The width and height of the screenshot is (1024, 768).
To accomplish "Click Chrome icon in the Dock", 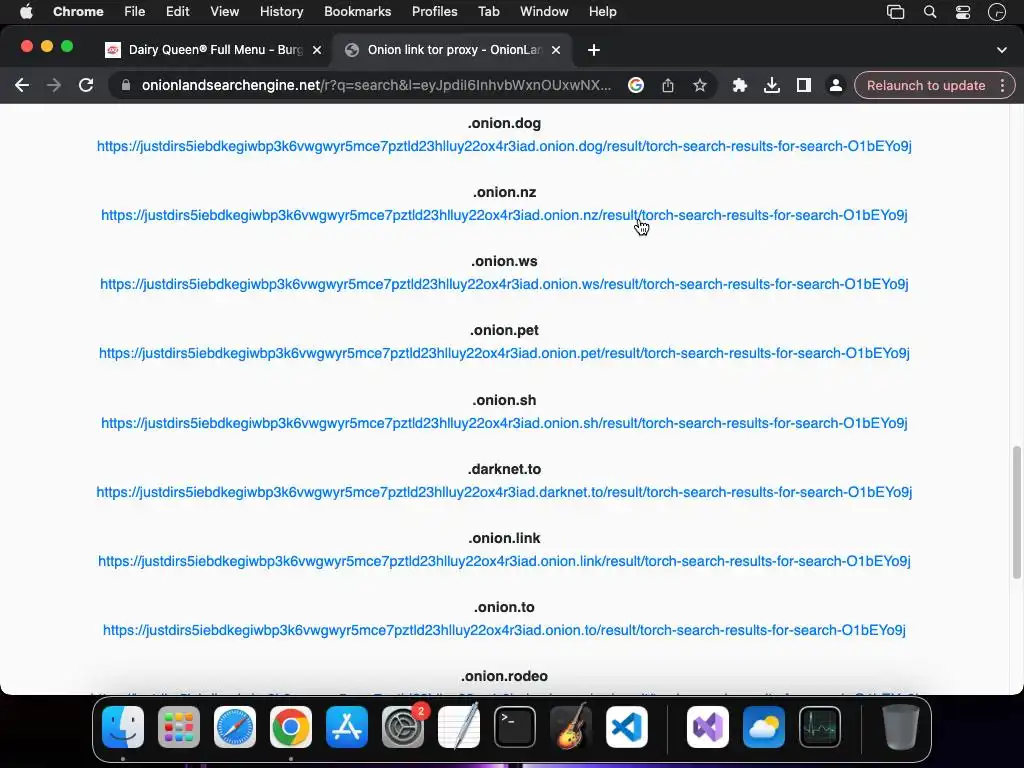I will (291, 727).
